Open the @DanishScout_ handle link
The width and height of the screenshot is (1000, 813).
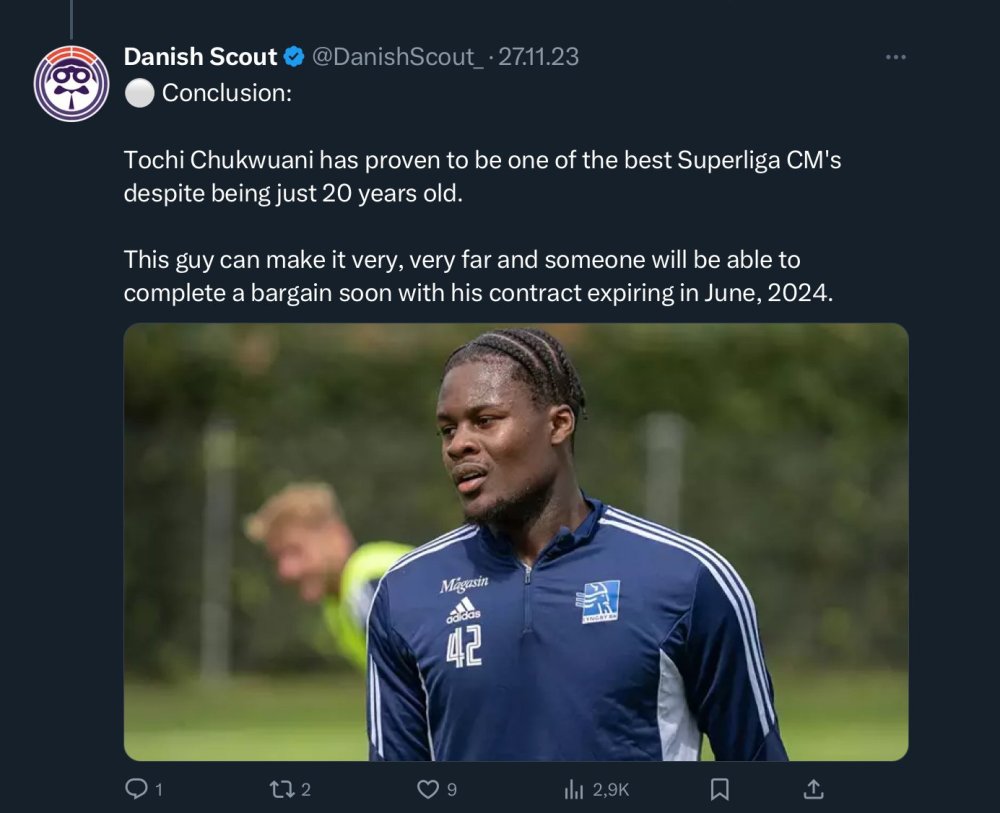click(x=398, y=58)
